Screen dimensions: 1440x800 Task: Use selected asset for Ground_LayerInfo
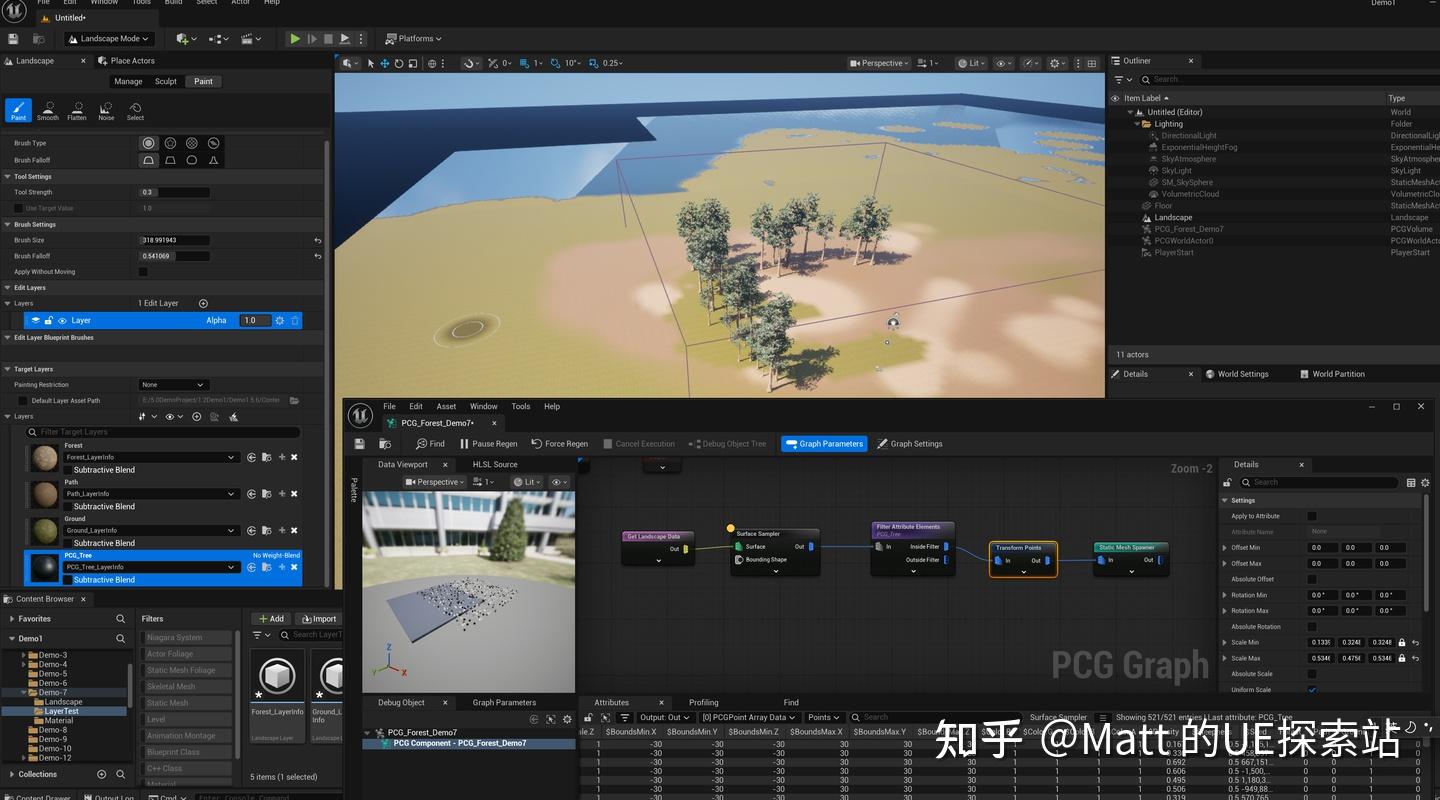click(x=250, y=530)
